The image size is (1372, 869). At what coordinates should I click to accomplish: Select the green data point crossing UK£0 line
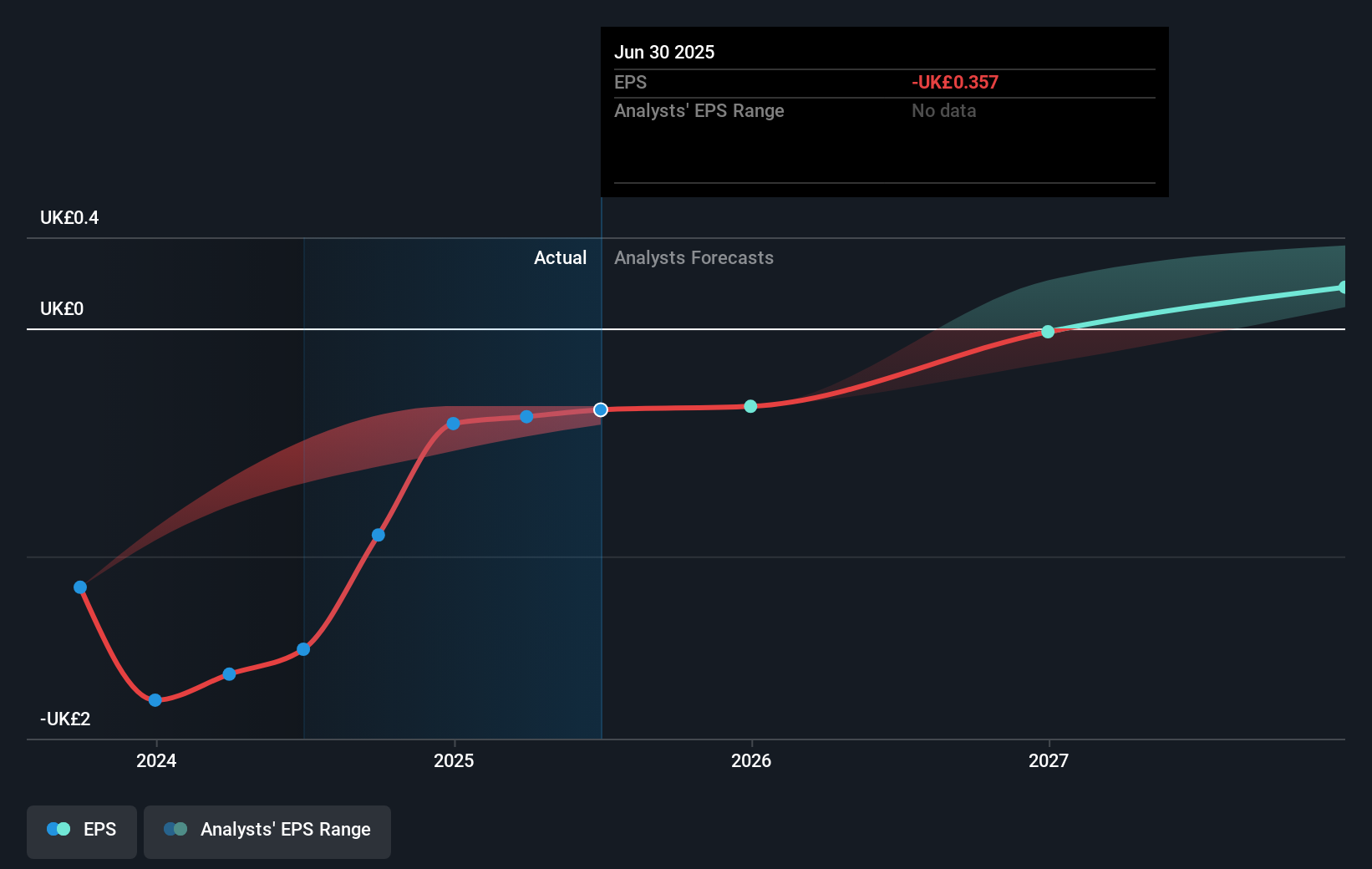point(1048,332)
